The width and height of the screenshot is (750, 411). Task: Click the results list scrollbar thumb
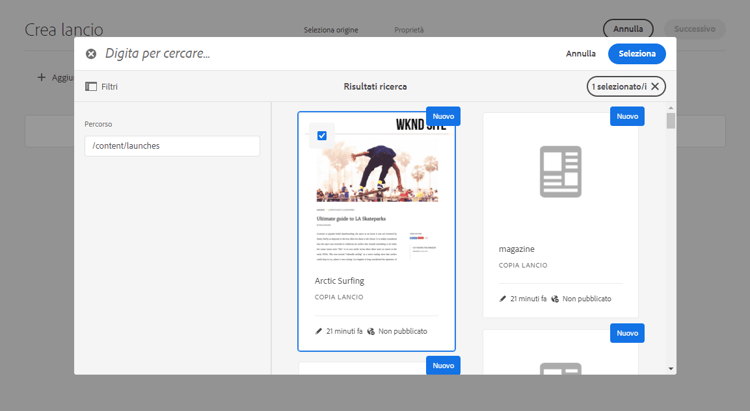pos(671,121)
